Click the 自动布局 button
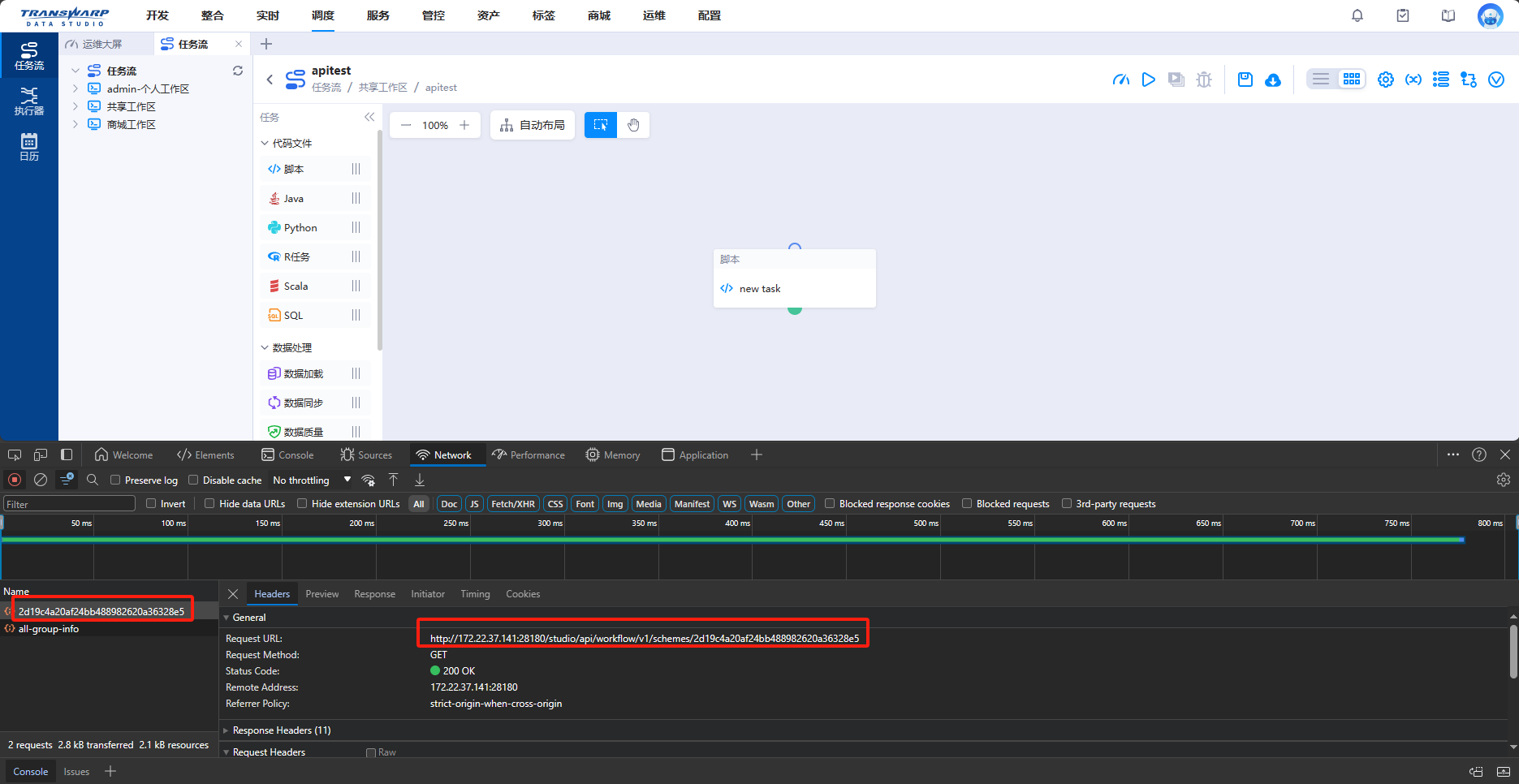The image size is (1519, 784). tap(533, 125)
